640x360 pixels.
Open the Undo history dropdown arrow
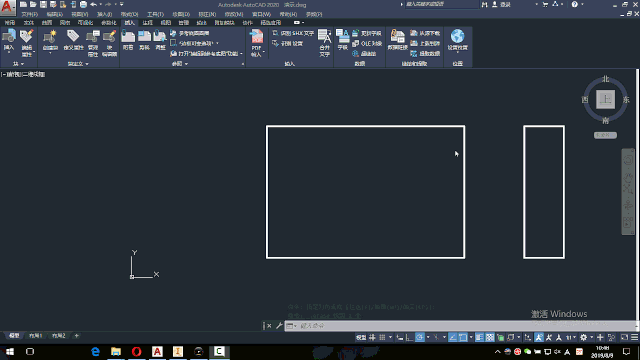(100, 4)
